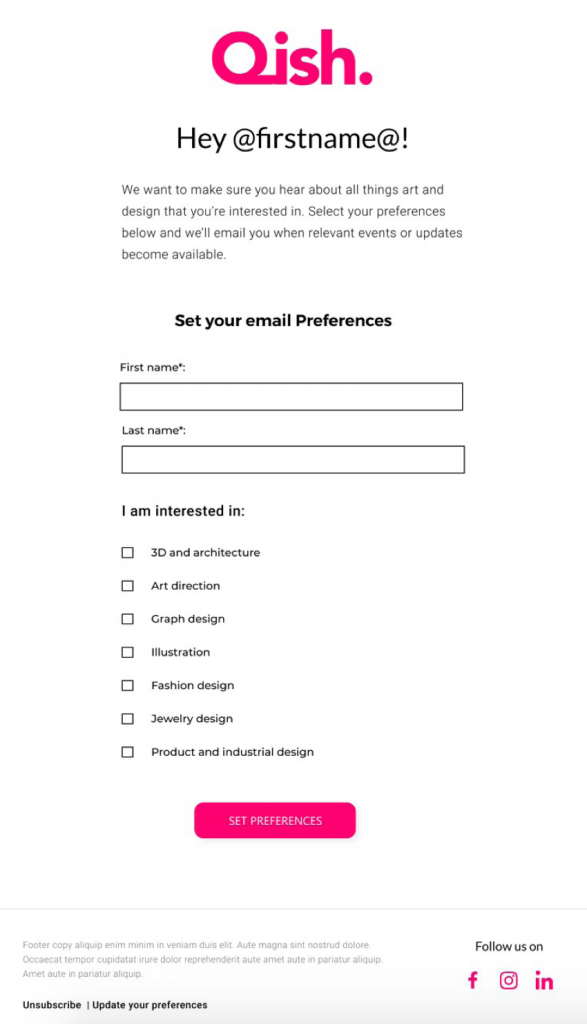
Task: Click the Hey @firstname@! heading
Action: pos(293,138)
